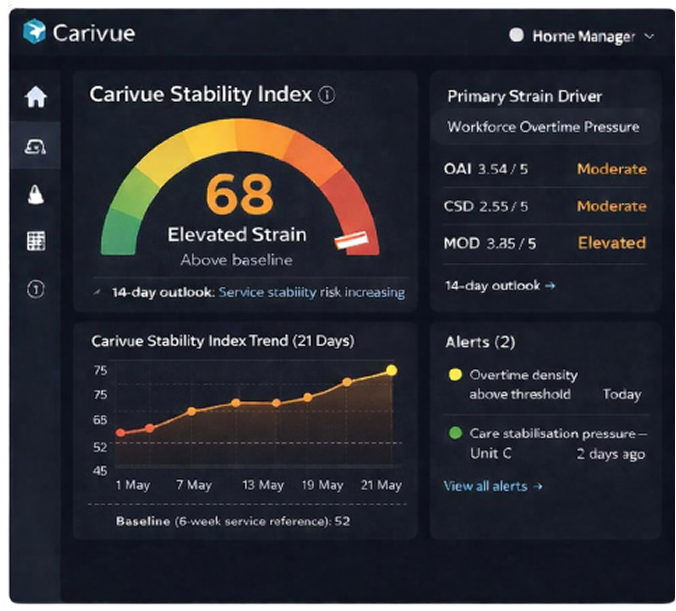Click the MOD 3.85 / 5 row

tap(545, 243)
